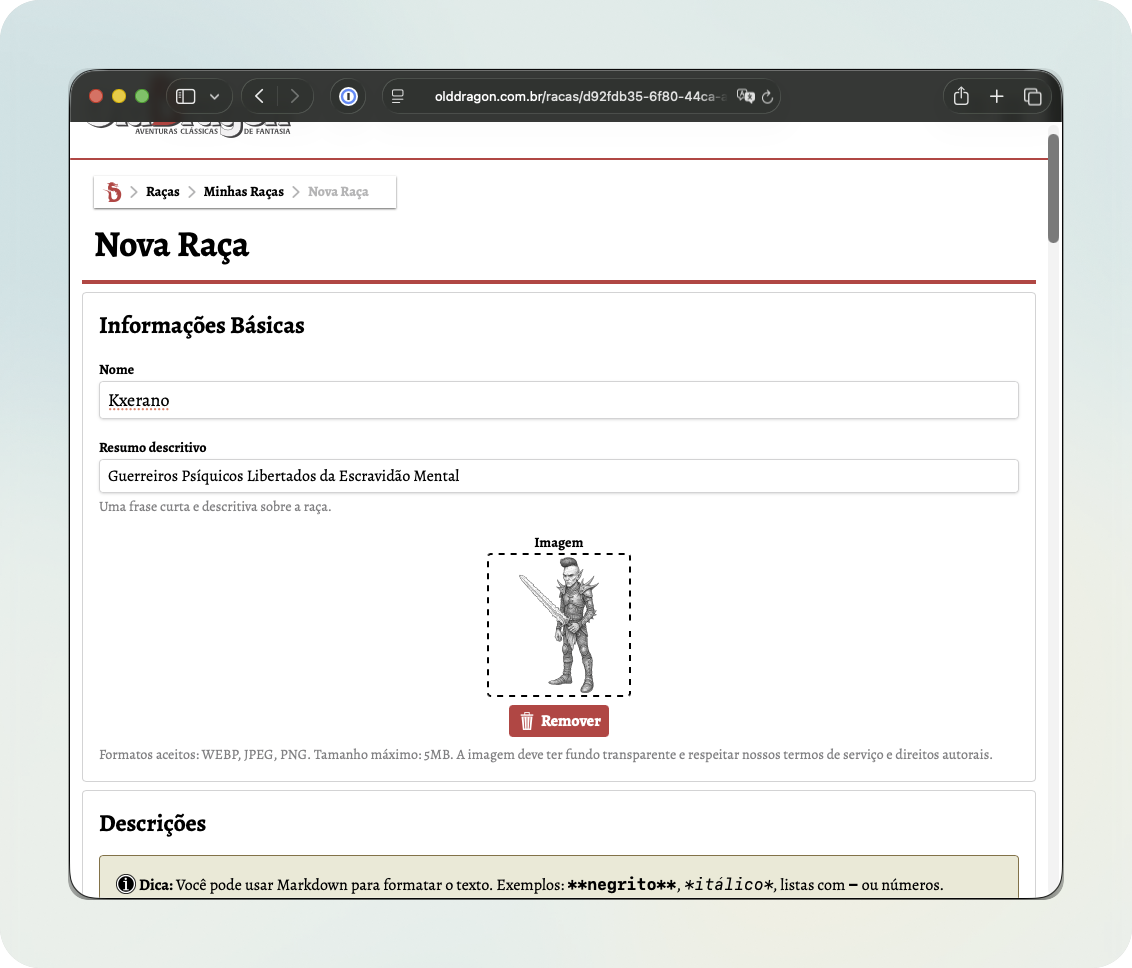Show the tab overview

[x=1032, y=96]
